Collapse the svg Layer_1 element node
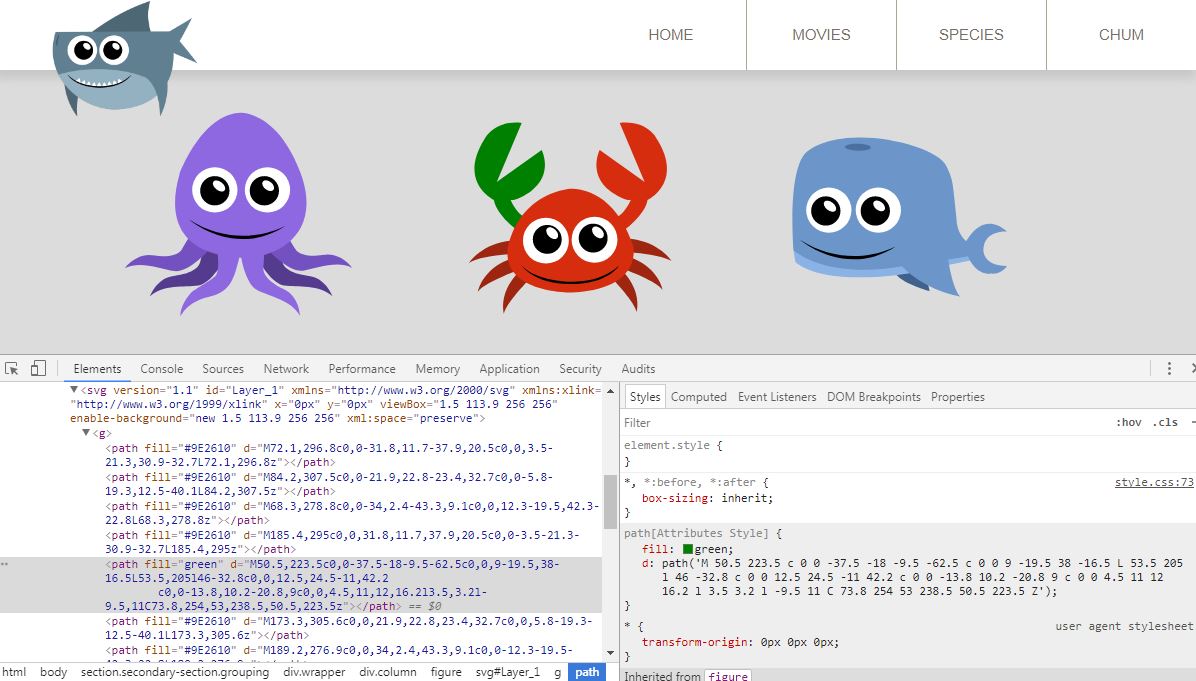Screen dimensions: 1196x681 74,389
